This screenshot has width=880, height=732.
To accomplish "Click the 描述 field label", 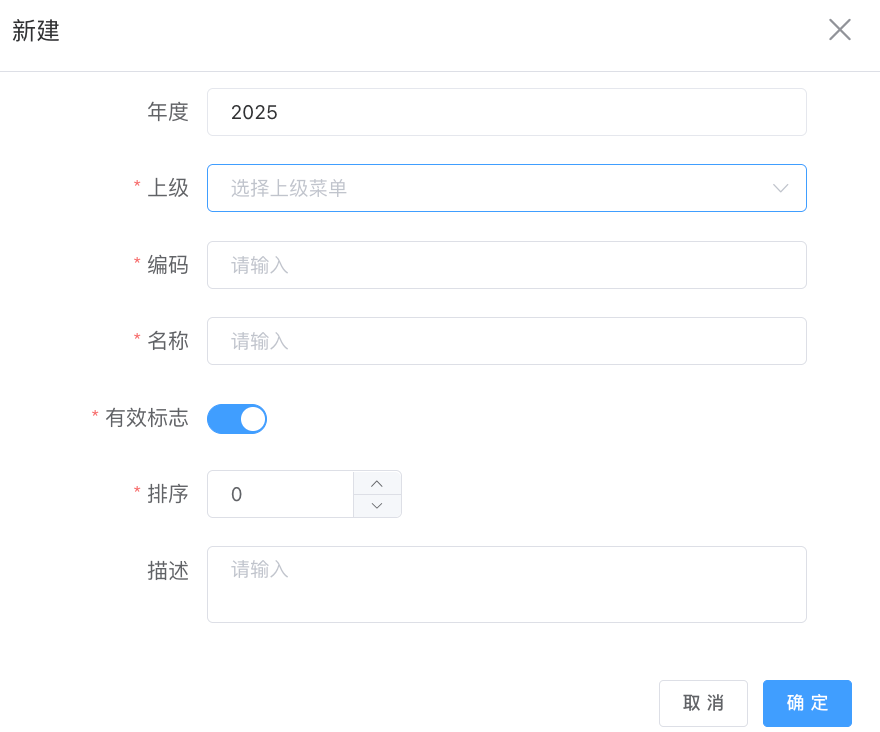I will tap(168, 571).
